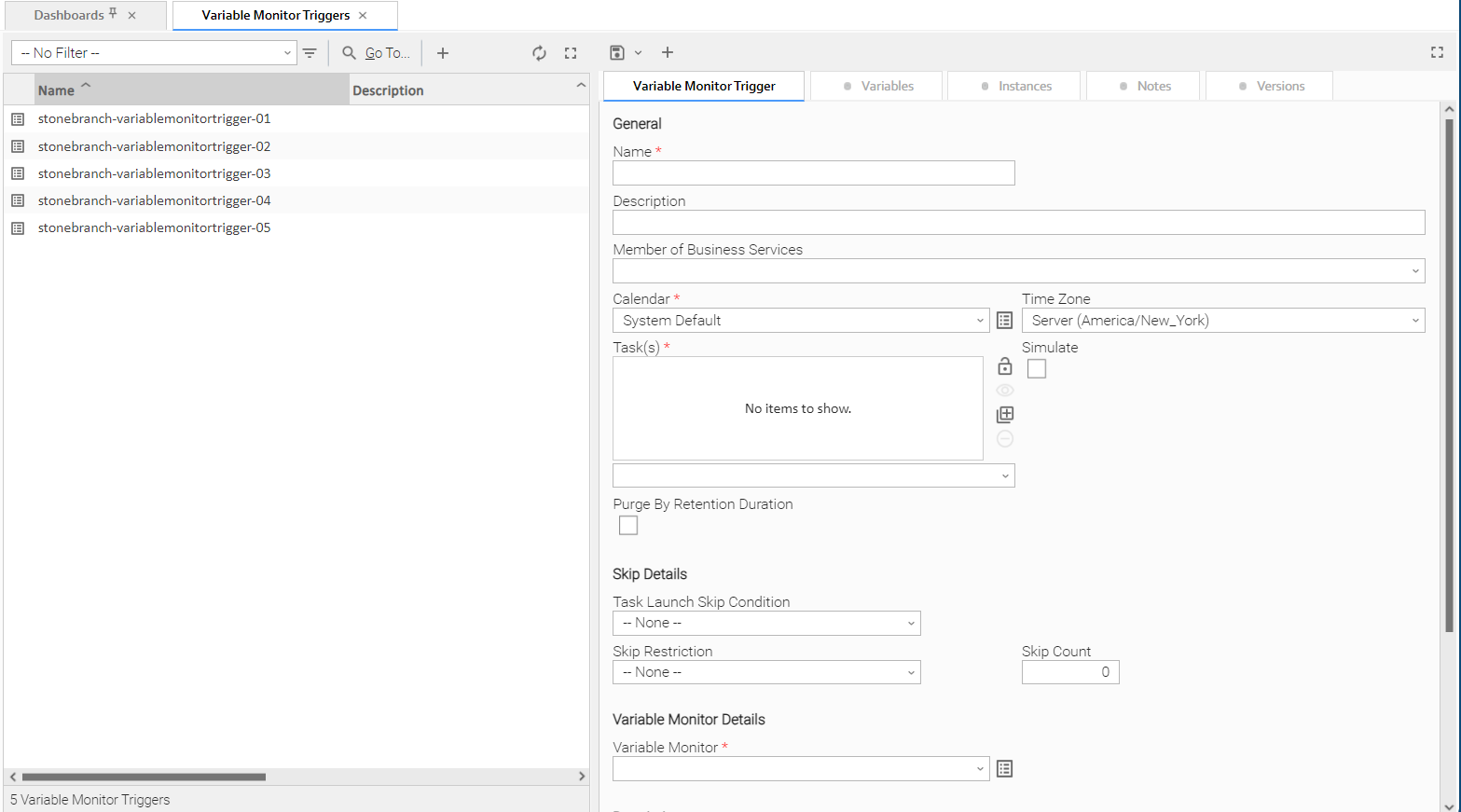Enable the Simulate checkbox
The width and height of the screenshot is (1461, 812).
pos(1037,369)
